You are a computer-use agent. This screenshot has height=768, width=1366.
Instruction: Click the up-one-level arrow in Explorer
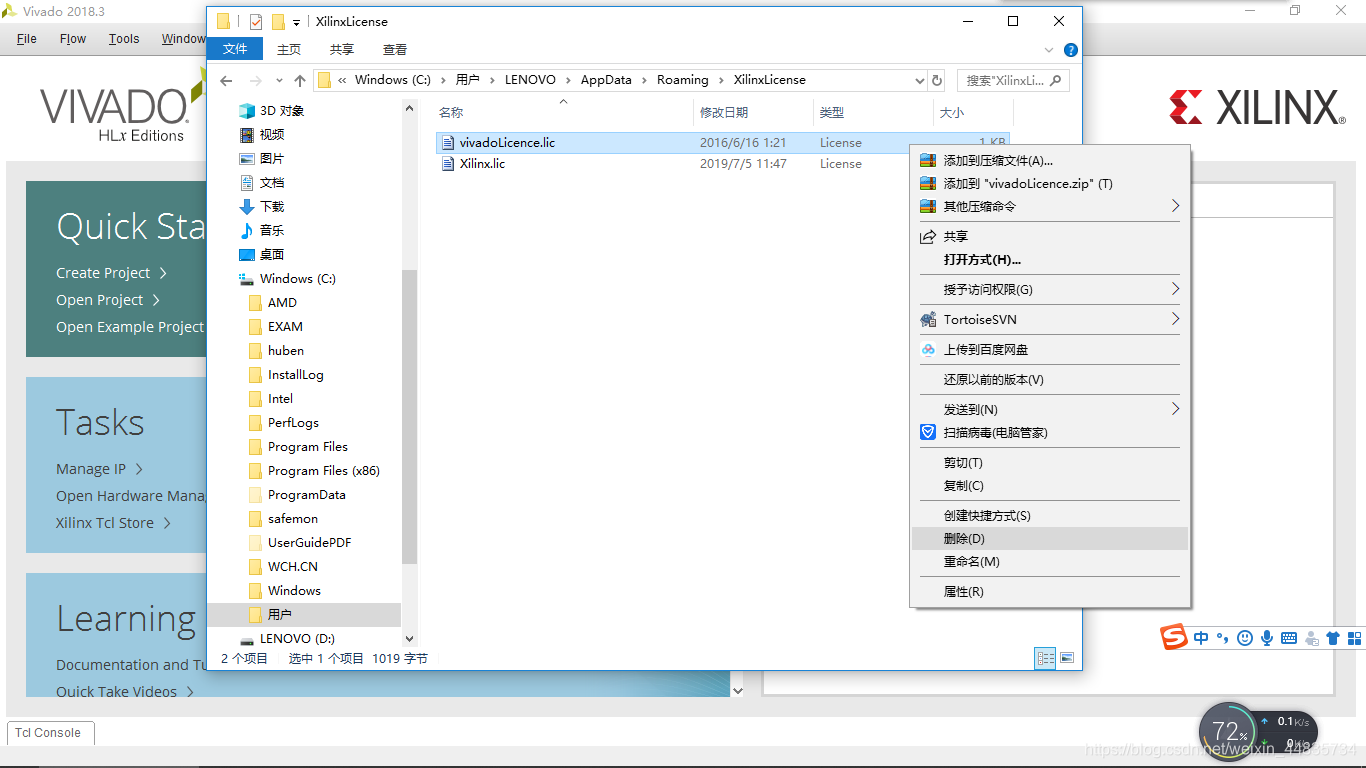(300, 80)
